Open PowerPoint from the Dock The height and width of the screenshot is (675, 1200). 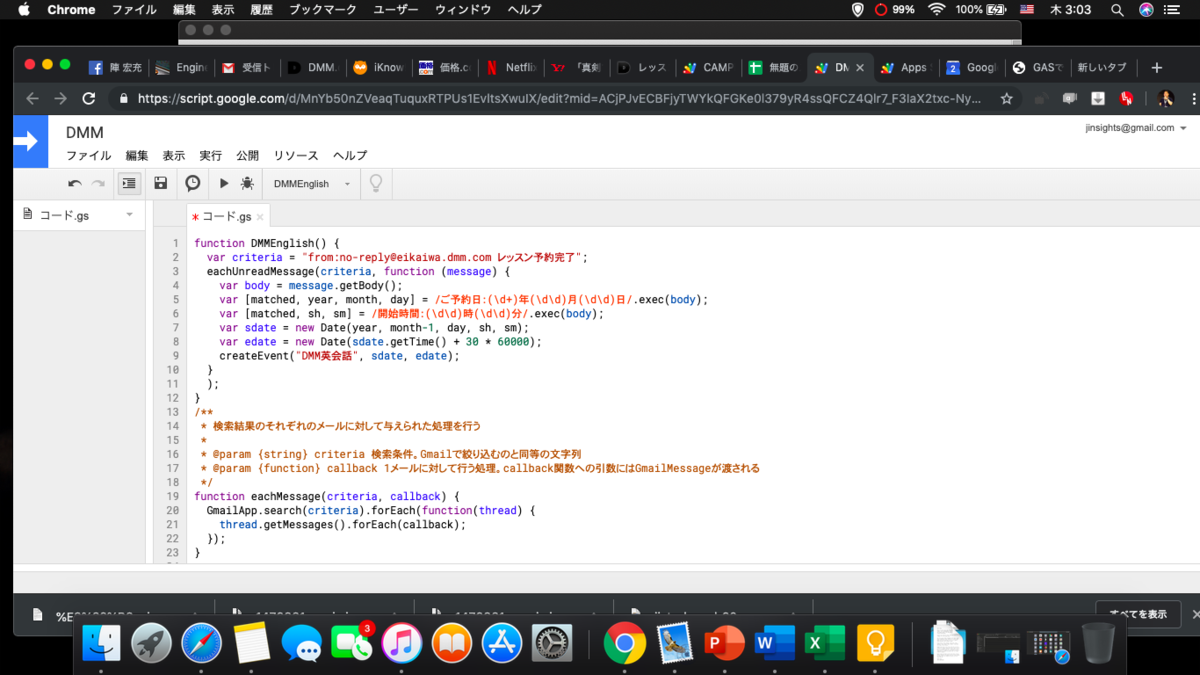[725, 644]
